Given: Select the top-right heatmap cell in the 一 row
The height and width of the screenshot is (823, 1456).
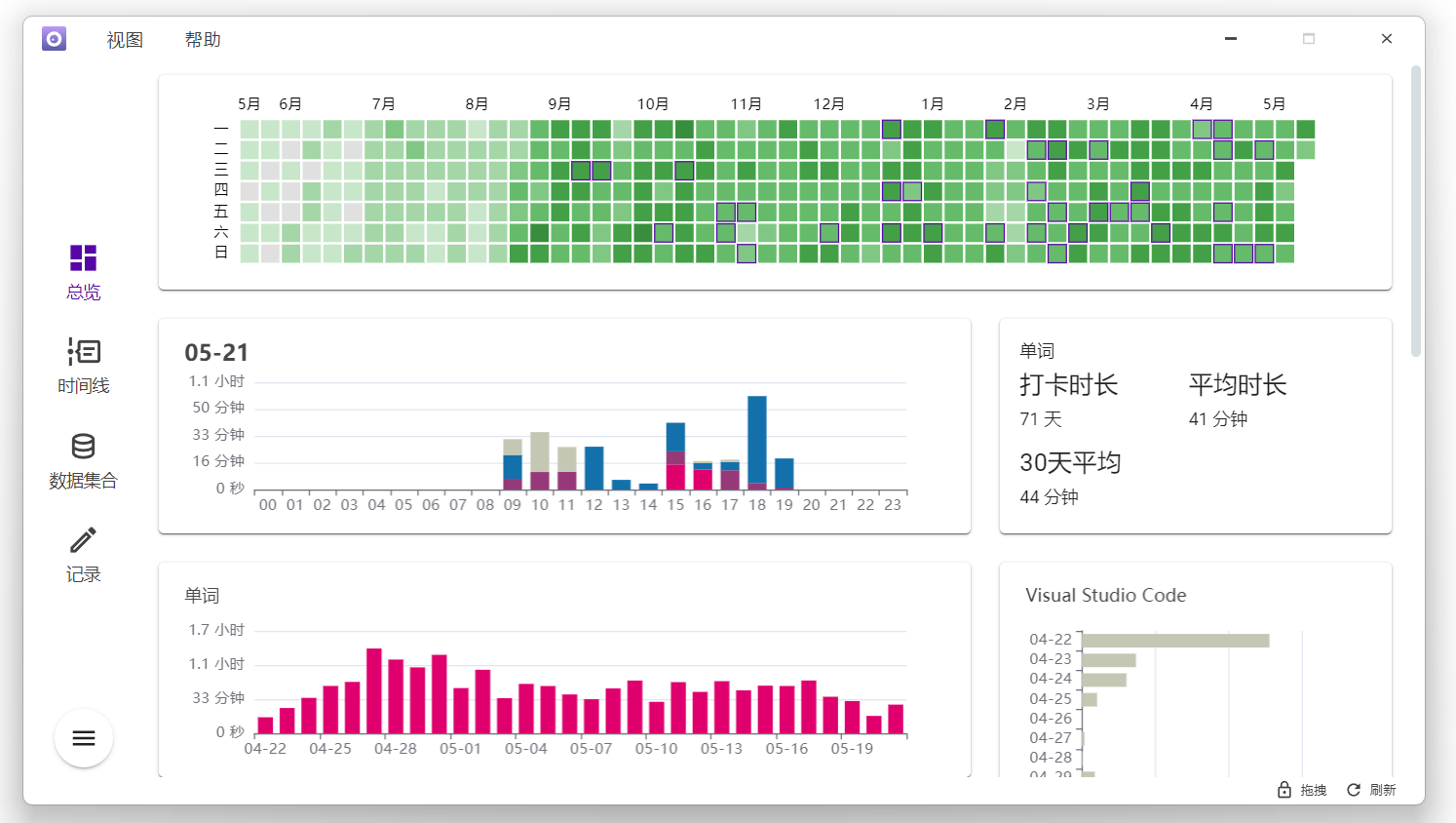Looking at the screenshot, I should click(1306, 129).
